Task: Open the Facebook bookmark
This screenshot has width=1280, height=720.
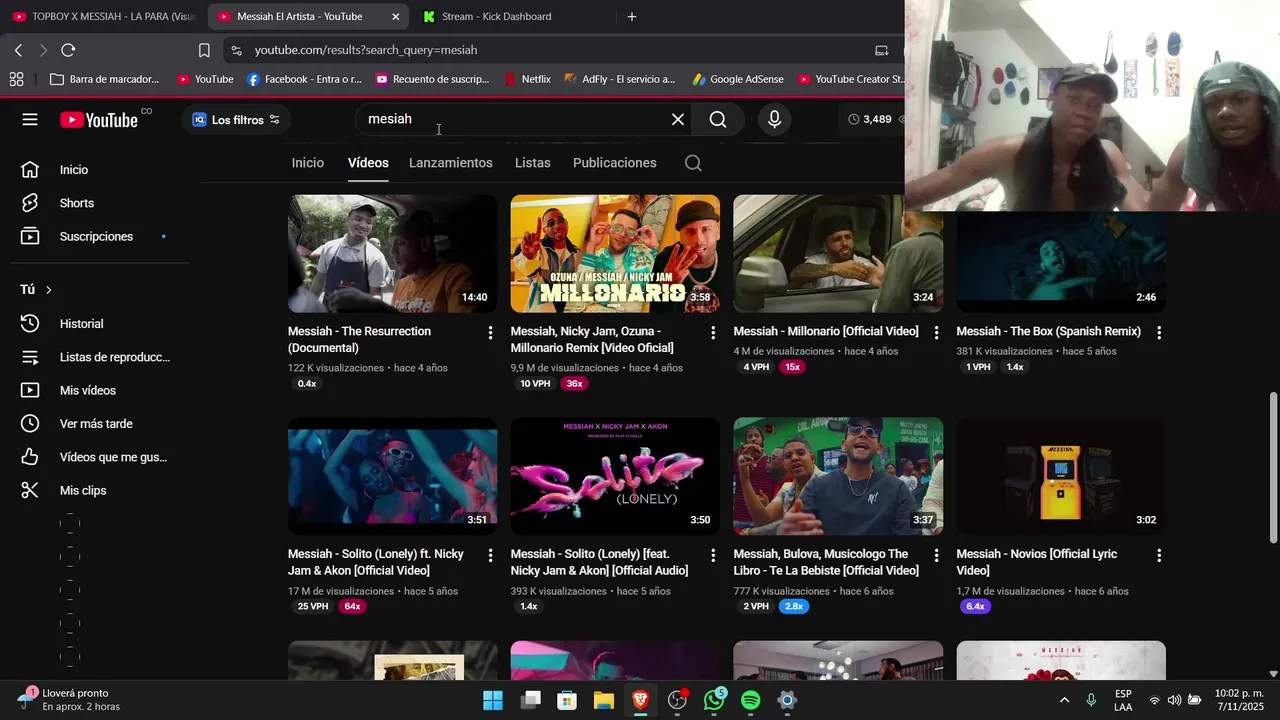Action: coord(304,79)
